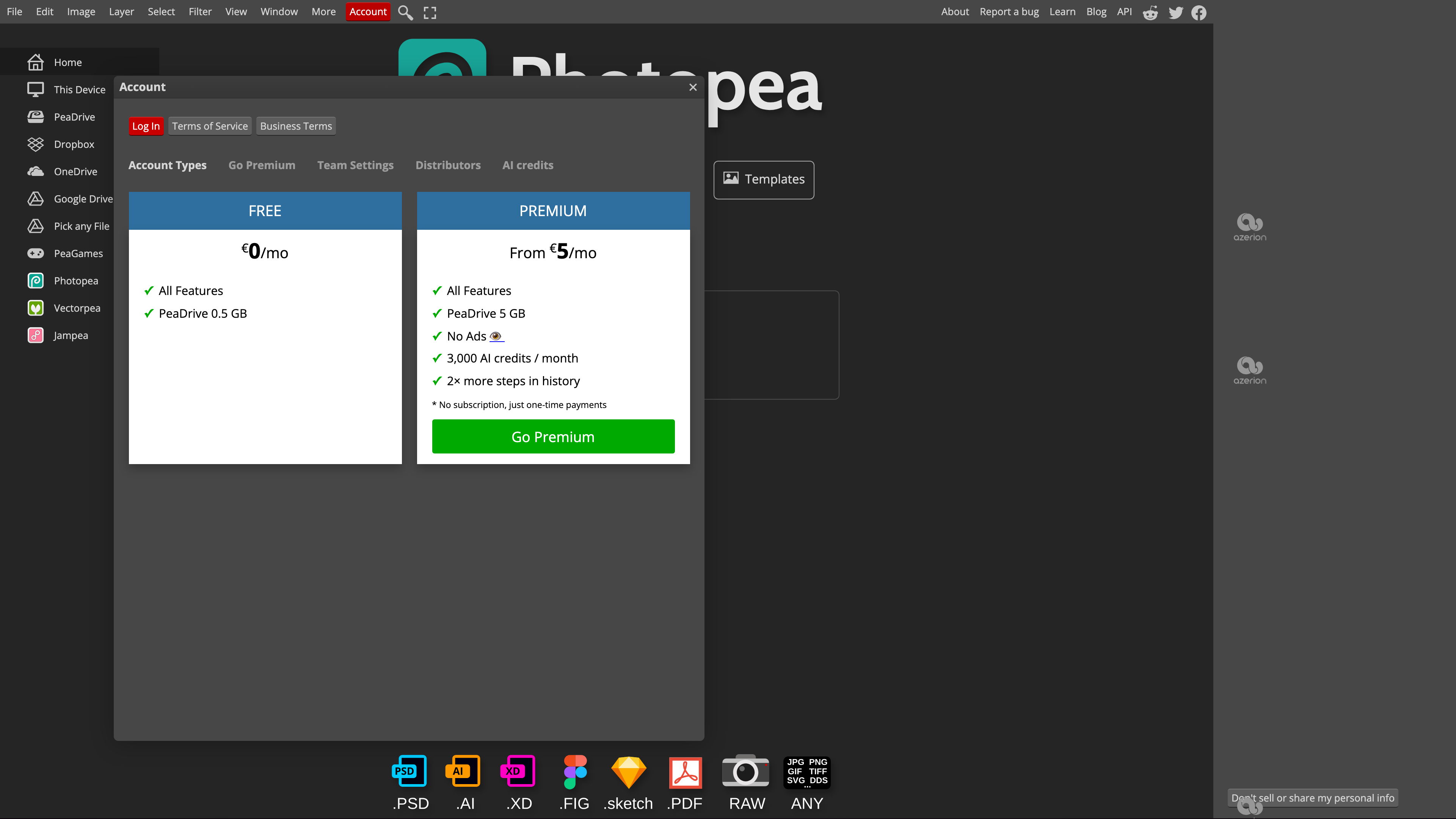1456x819 pixels.
Task: Open the About link
Action: 955,12
